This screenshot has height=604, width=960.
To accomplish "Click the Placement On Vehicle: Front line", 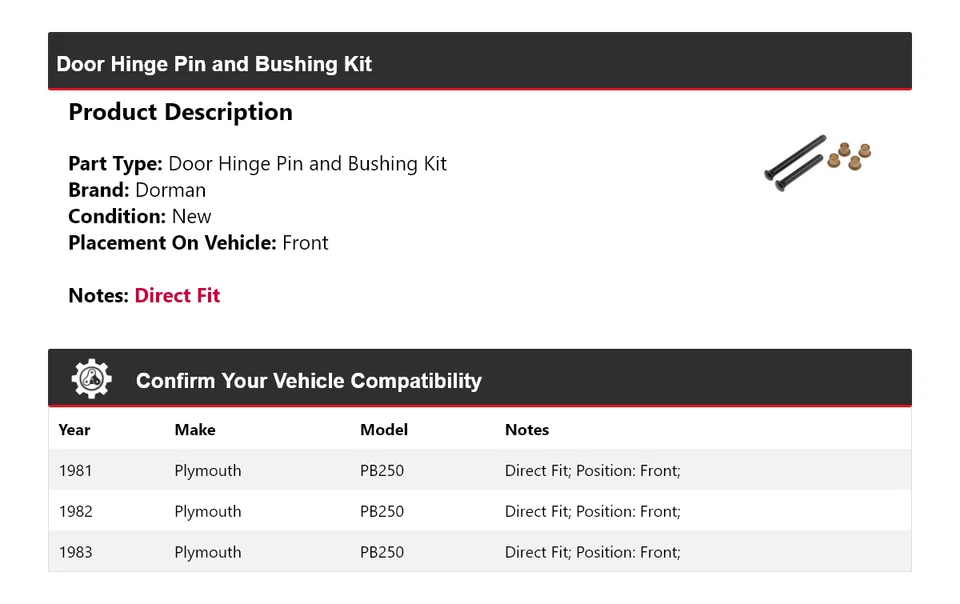I will click(x=198, y=243).
